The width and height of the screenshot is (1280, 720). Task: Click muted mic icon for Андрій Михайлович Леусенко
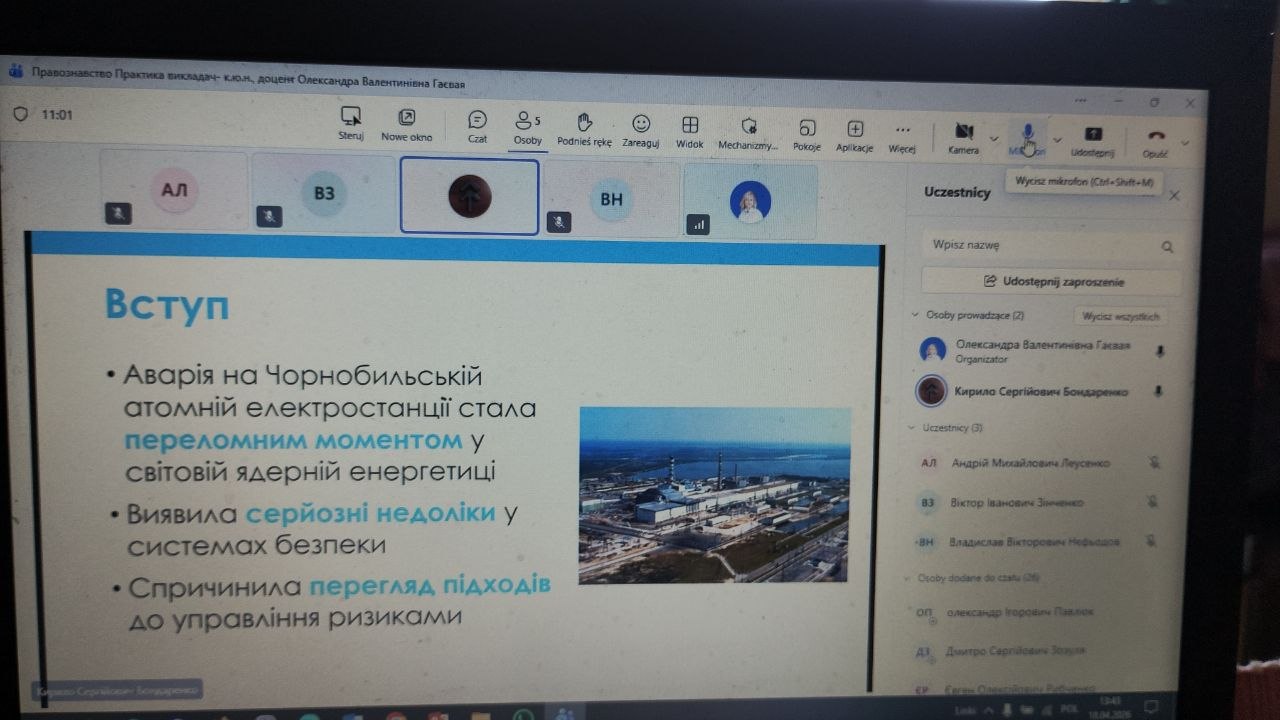click(1153, 463)
